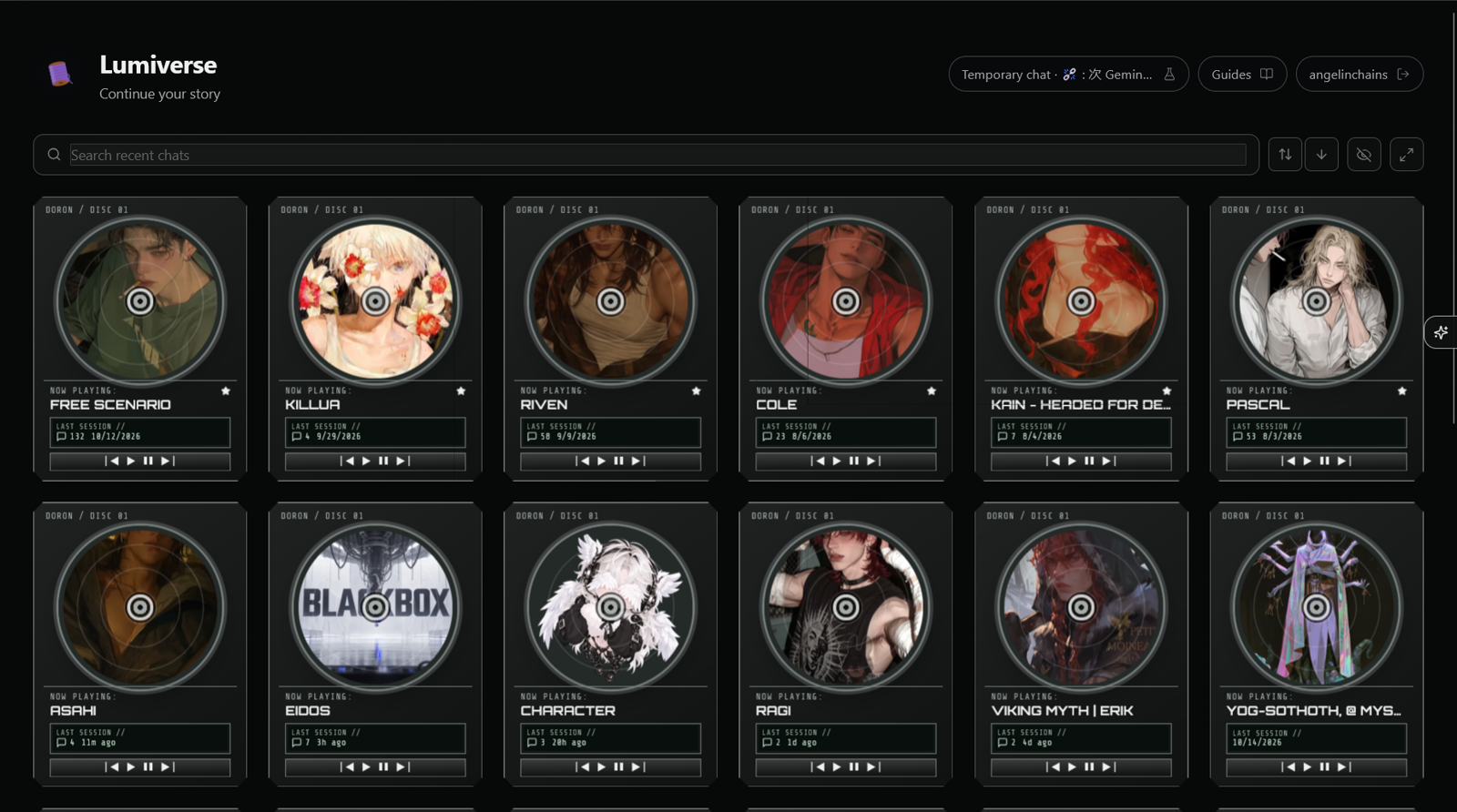Viewport: 1457px width, 812px height.
Task: Click the COLE title text
Action: coord(776,405)
